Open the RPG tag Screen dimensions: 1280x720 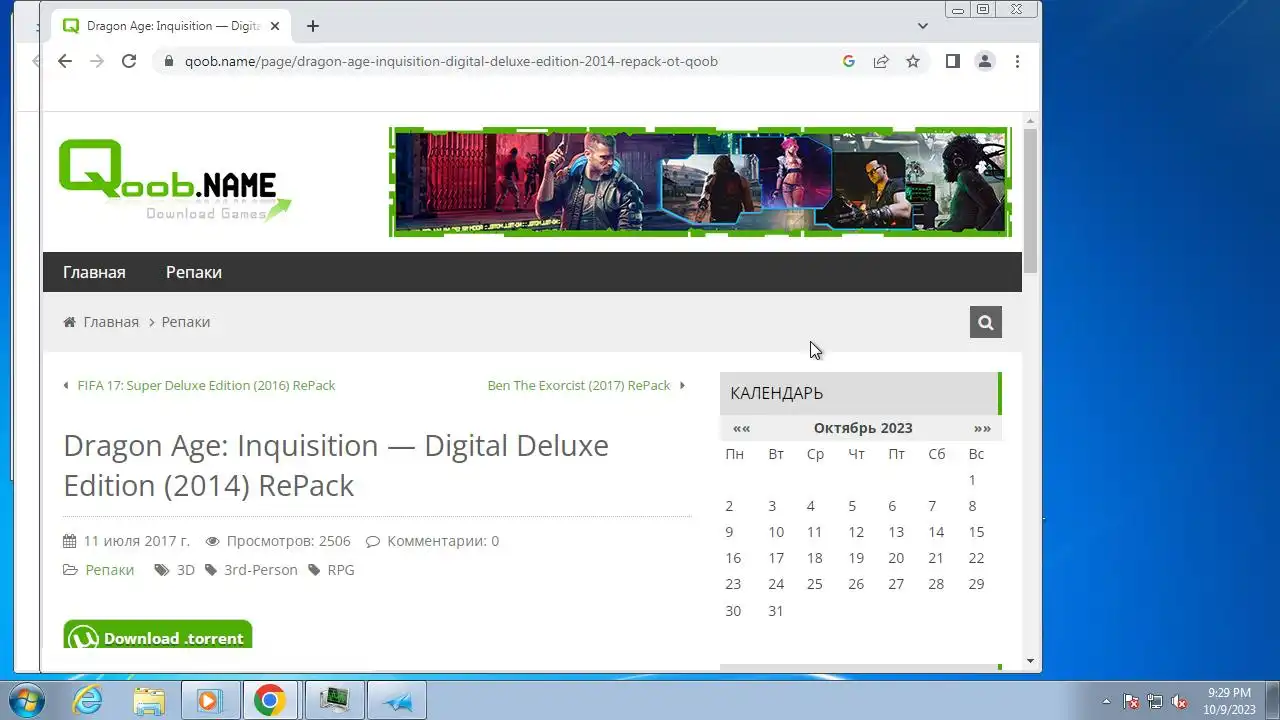pyautogui.click(x=341, y=570)
